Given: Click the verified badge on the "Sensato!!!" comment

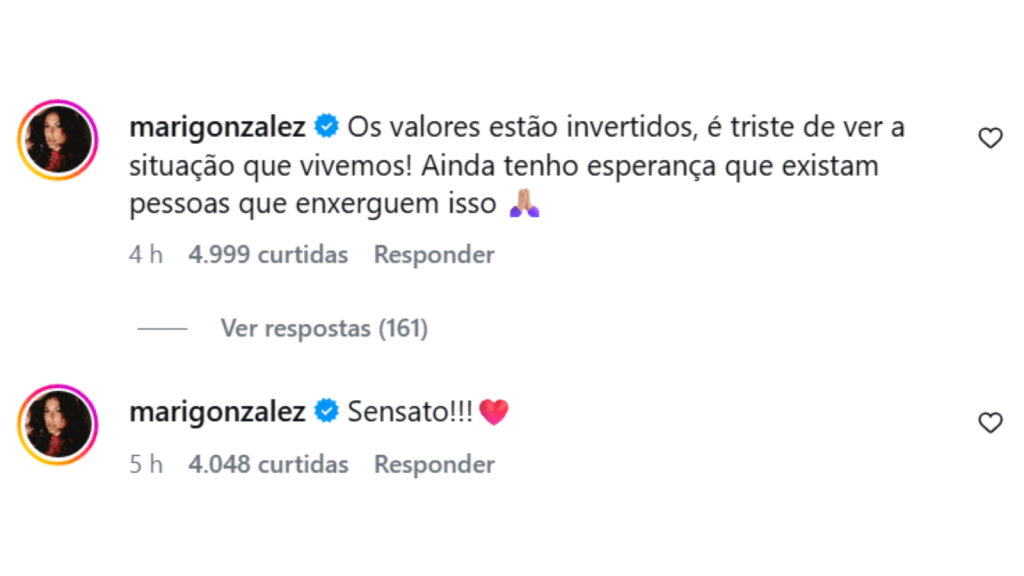Looking at the screenshot, I should coord(326,411).
